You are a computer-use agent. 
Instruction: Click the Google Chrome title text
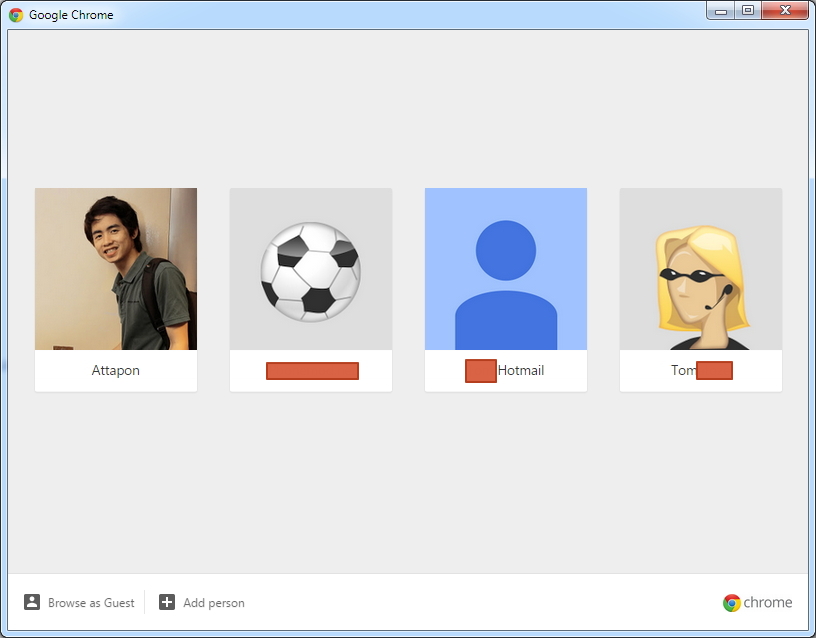coord(71,15)
